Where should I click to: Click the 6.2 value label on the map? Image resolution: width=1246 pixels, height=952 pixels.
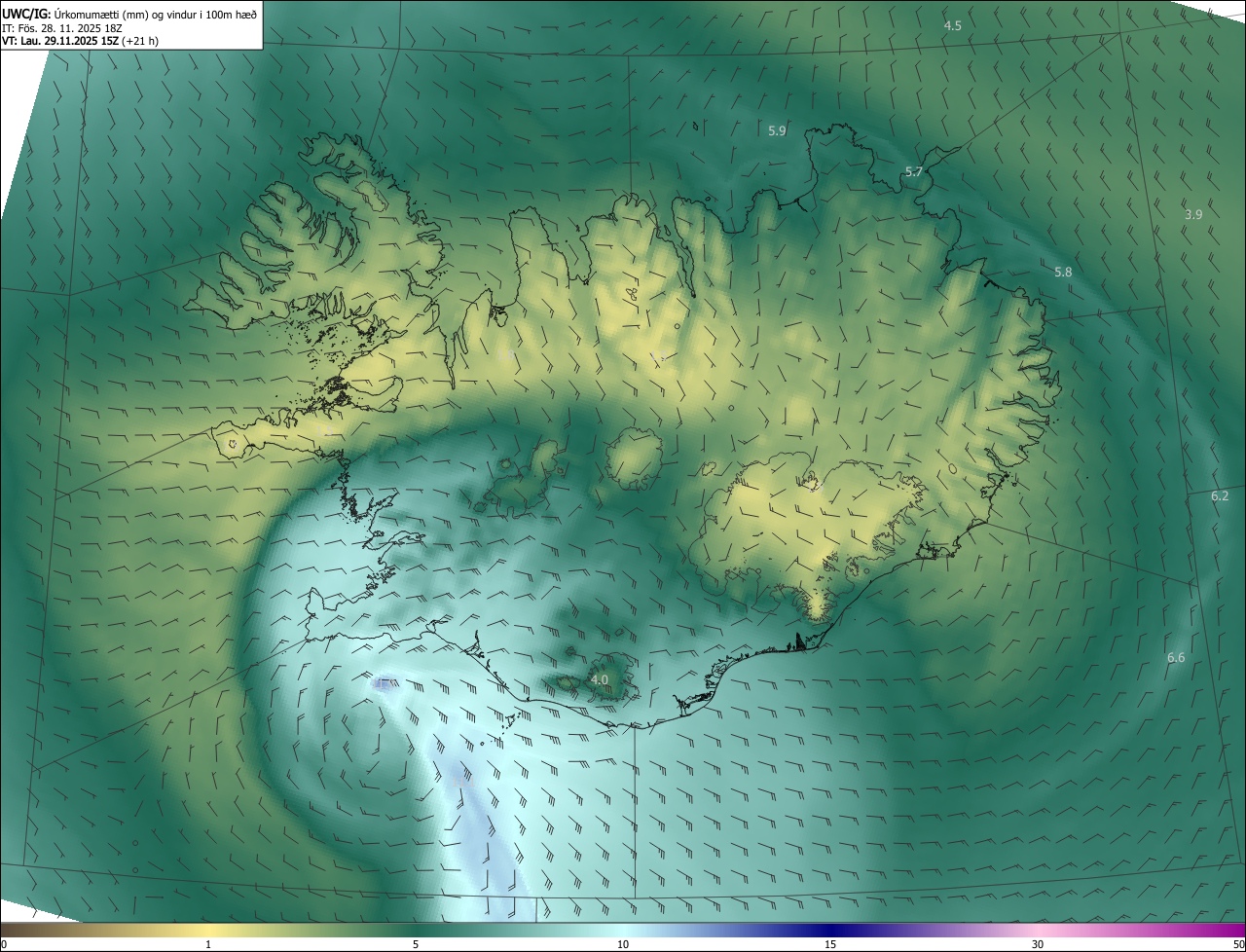pyautogui.click(x=1220, y=495)
